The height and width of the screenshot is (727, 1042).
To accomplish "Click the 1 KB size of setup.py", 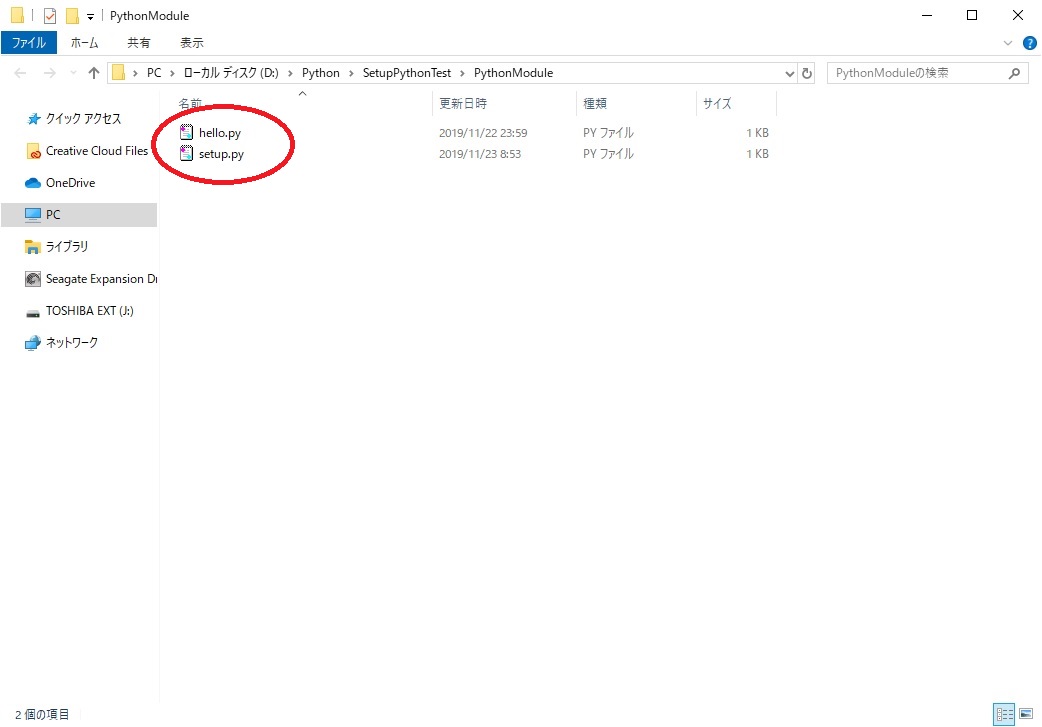I will [x=758, y=154].
